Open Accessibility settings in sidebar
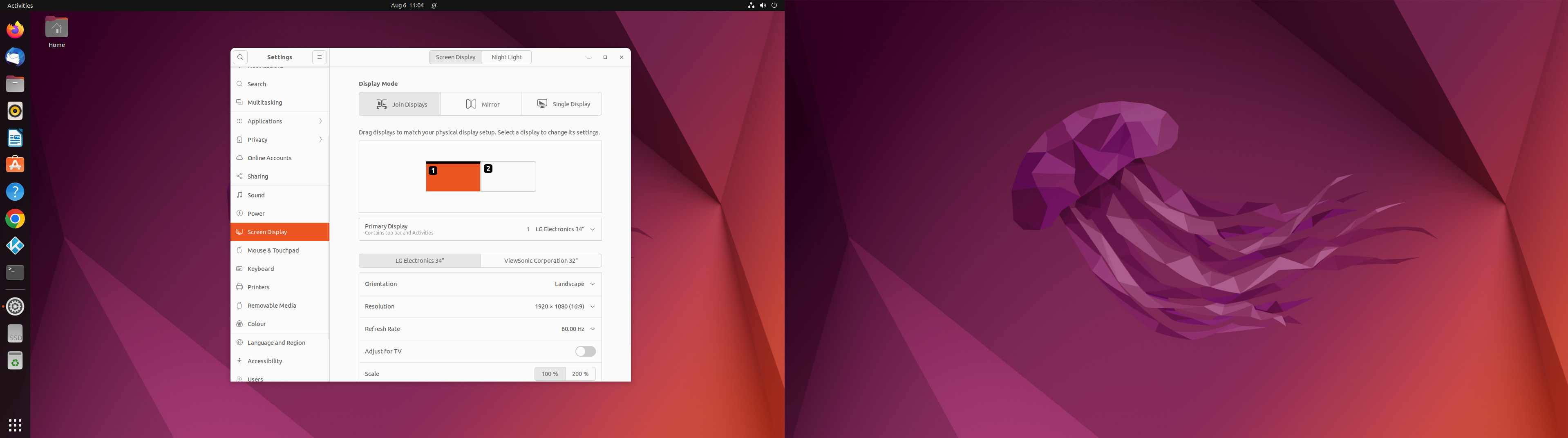 pos(280,361)
